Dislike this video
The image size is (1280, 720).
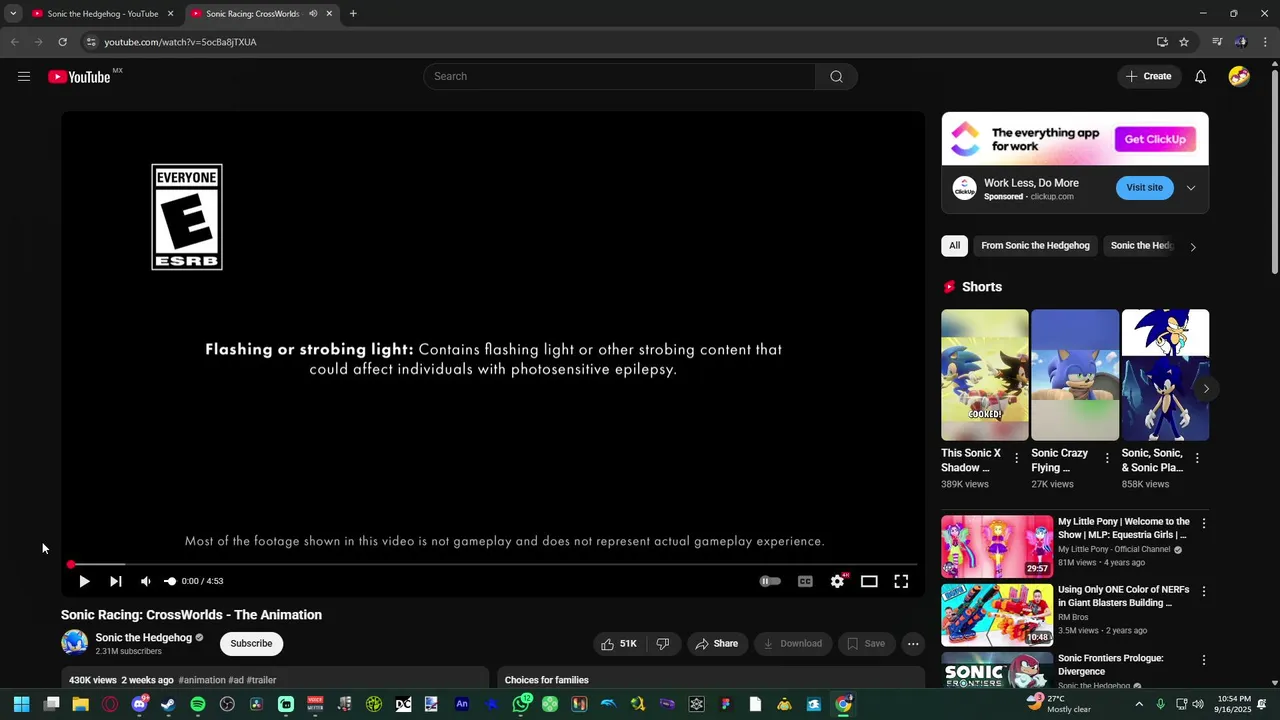[x=663, y=644]
